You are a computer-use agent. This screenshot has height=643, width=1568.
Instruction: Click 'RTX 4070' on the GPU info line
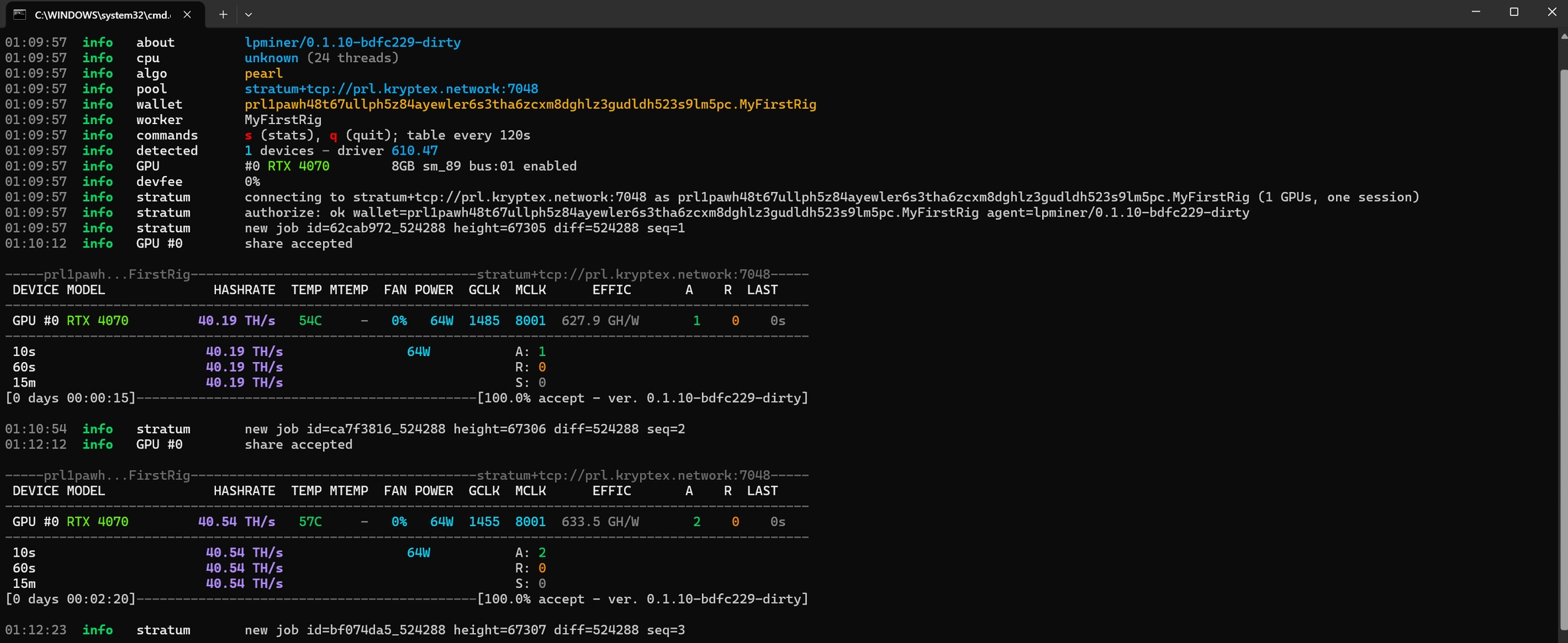pos(299,166)
